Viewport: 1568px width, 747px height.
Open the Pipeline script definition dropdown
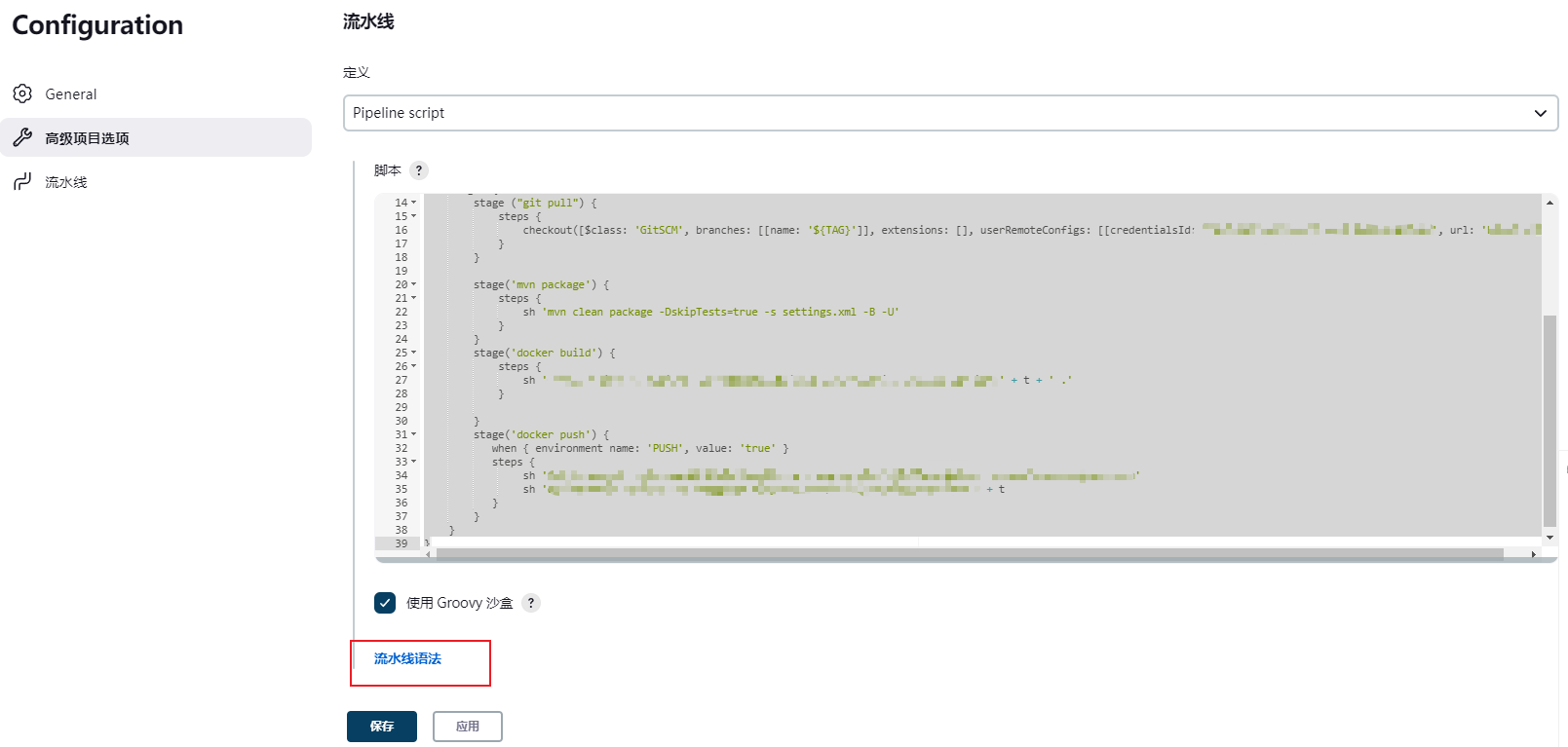[x=950, y=113]
